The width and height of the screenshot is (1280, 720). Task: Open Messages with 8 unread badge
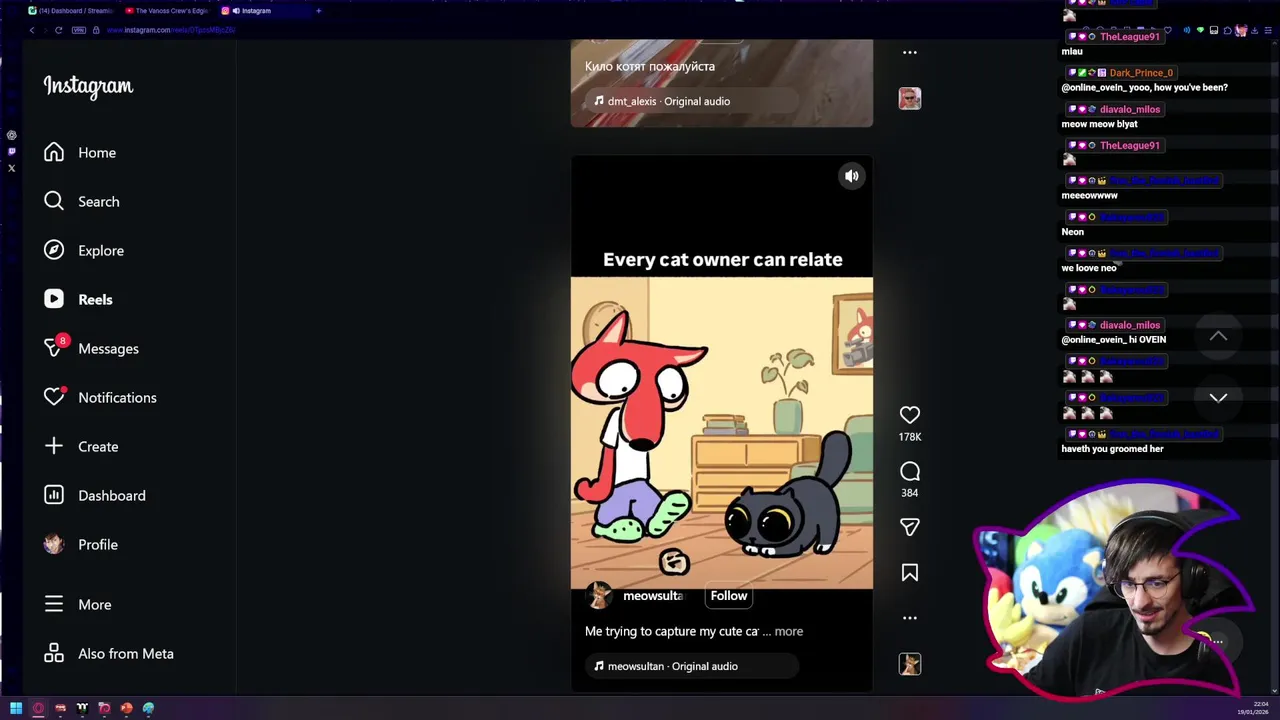pyautogui.click(x=91, y=349)
